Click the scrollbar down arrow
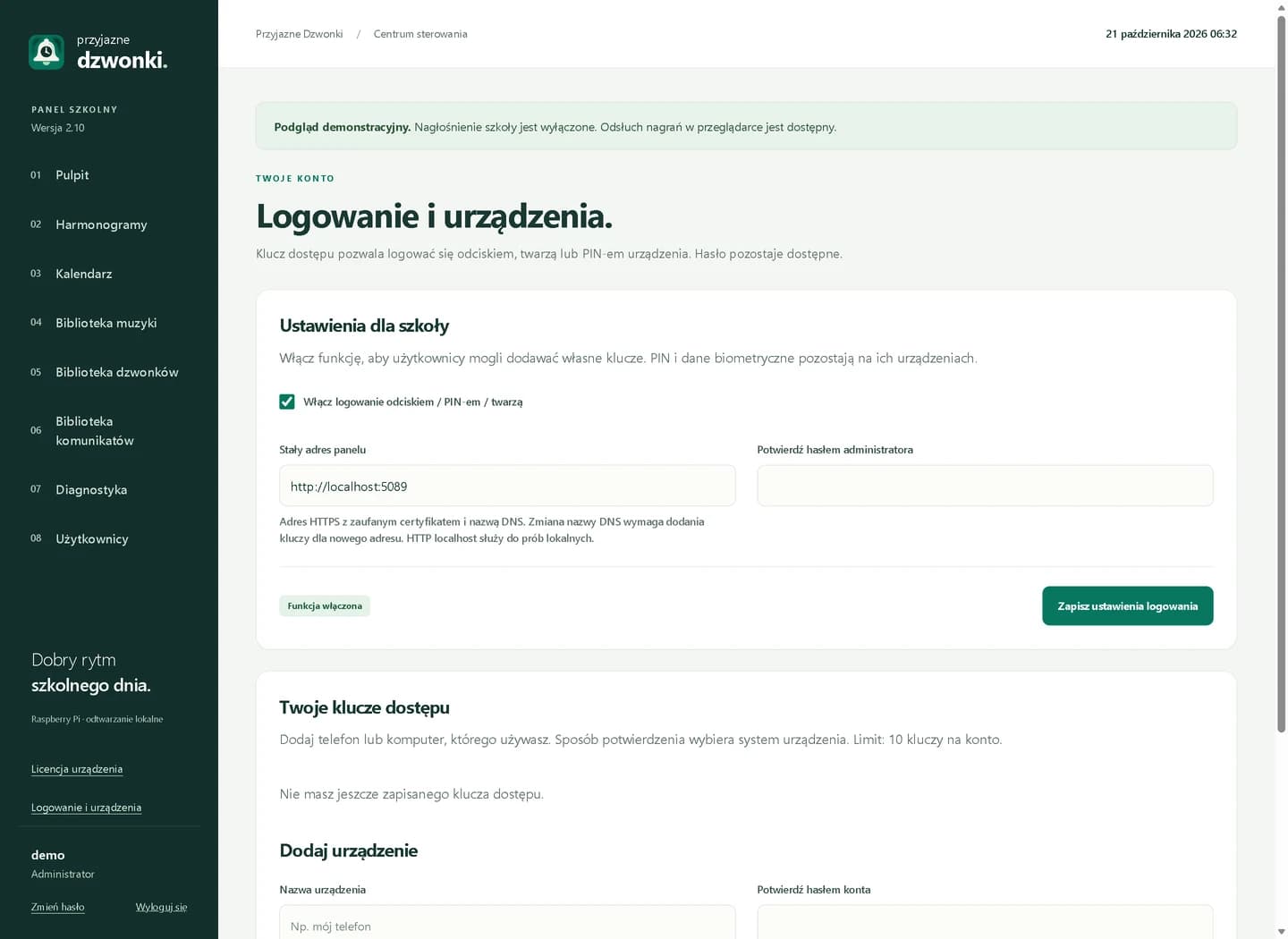 click(x=1281, y=932)
